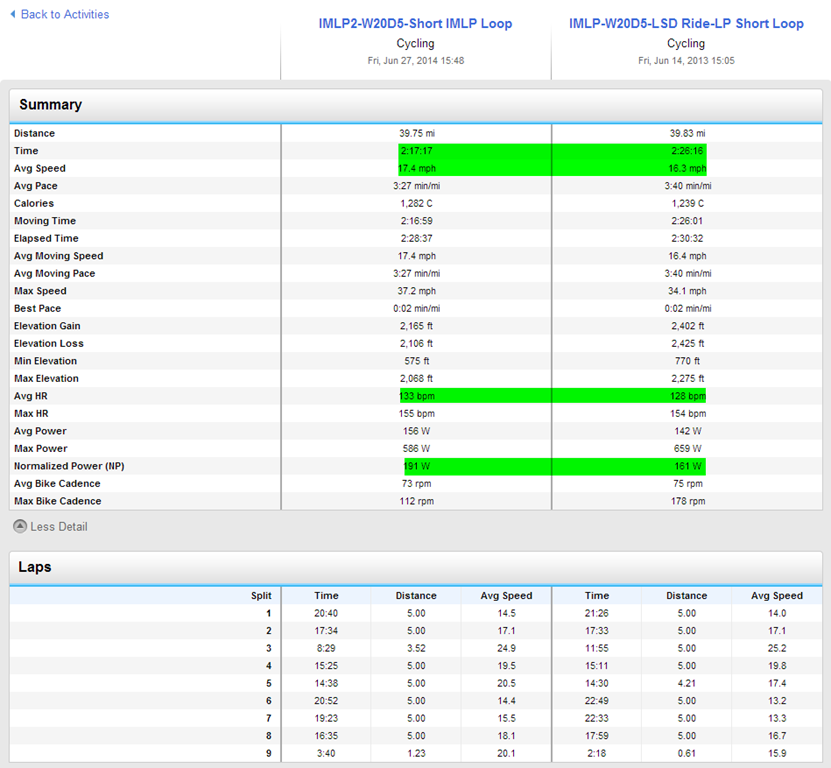Click the 2:28:37 Elapsed Time value
This screenshot has height=768, width=831.
pos(416,239)
